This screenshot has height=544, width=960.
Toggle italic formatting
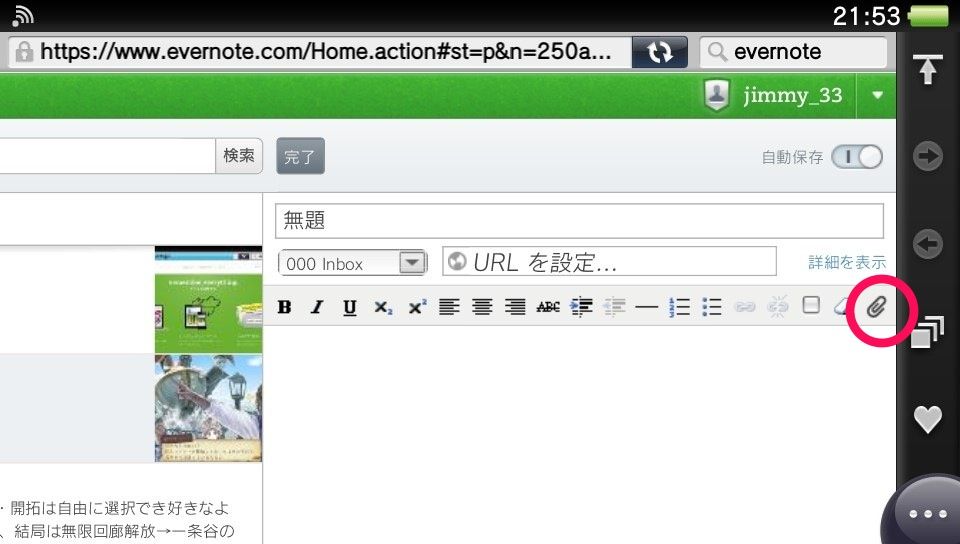(x=317, y=307)
